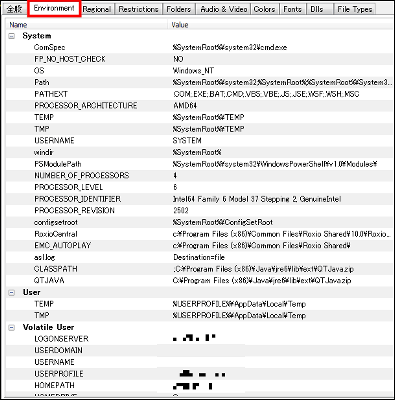395x400 pixels.
Task: Select the QTJAVA row
Action: pos(199,281)
